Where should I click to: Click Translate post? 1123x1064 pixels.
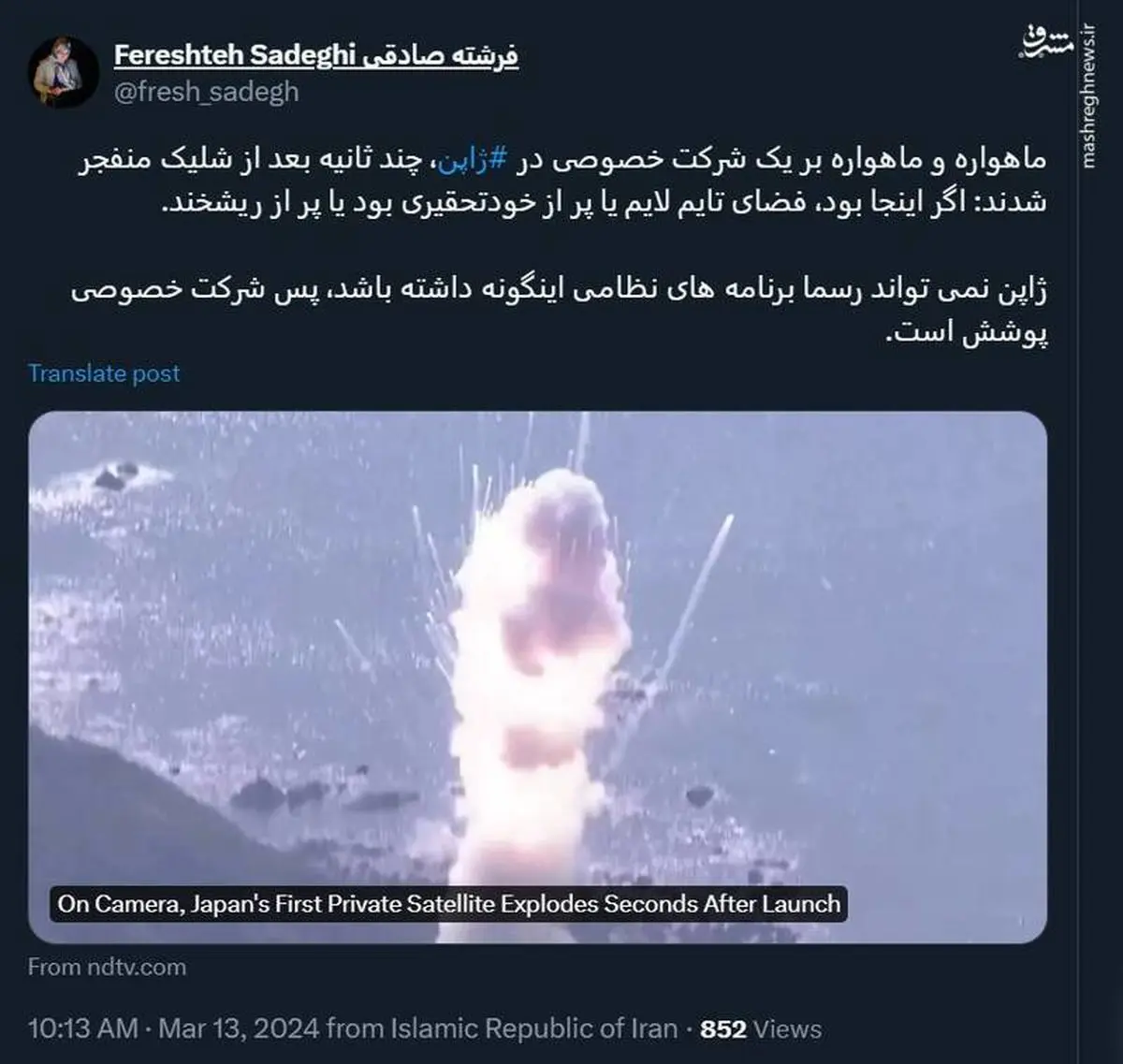pos(104,373)
